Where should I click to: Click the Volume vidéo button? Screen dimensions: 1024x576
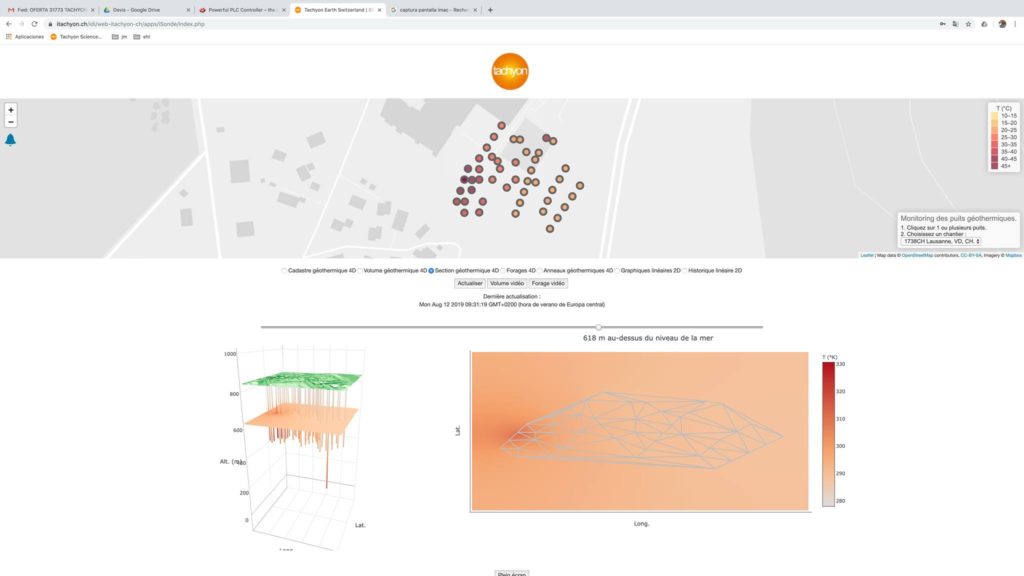pyautogui.click(x=507, y=283)
